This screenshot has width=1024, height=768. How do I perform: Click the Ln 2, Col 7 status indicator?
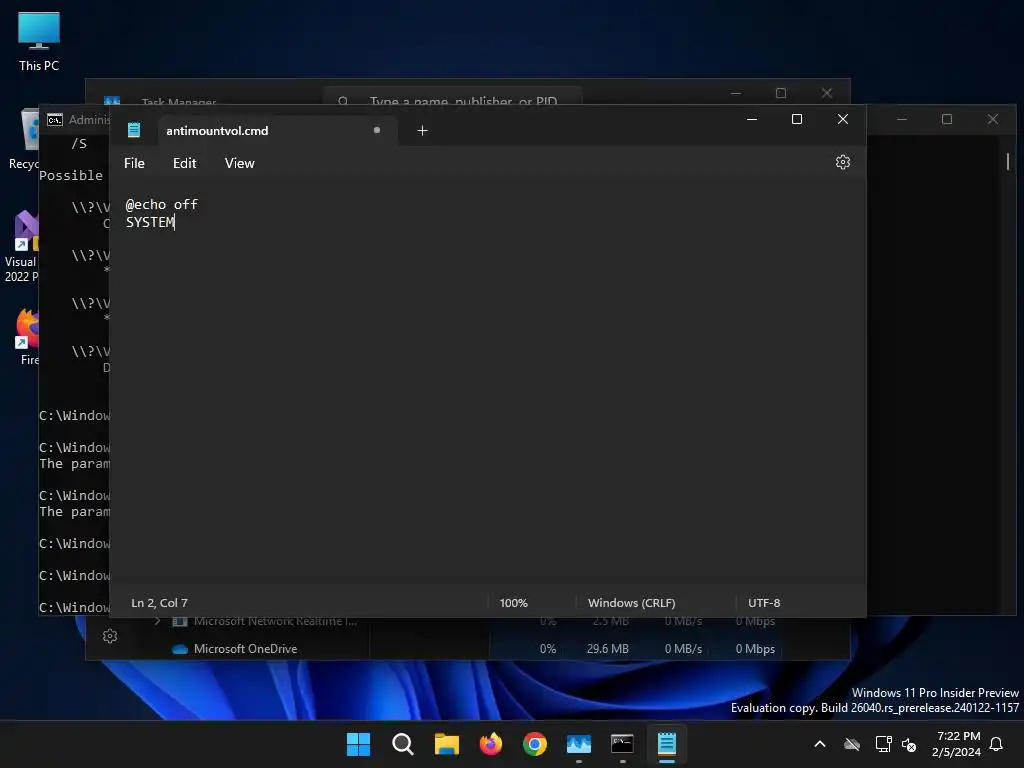pos(159,603)
